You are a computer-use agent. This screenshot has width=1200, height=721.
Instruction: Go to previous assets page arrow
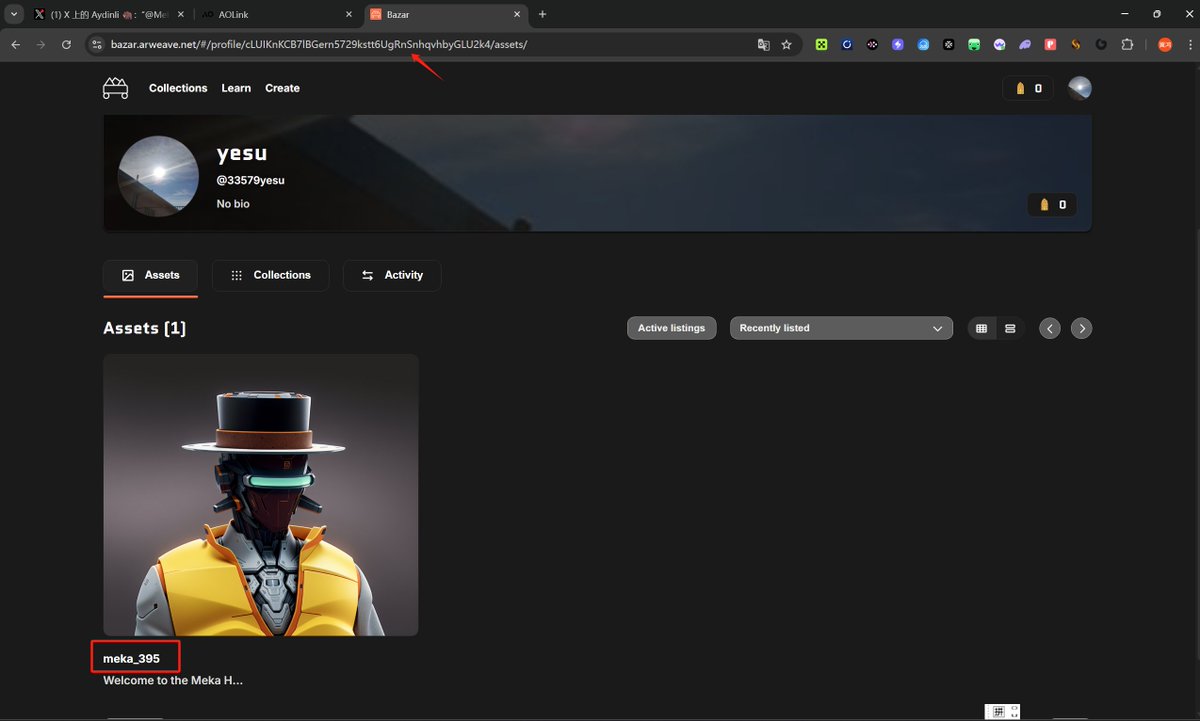pyautogui.click(x=1049, y=328)
